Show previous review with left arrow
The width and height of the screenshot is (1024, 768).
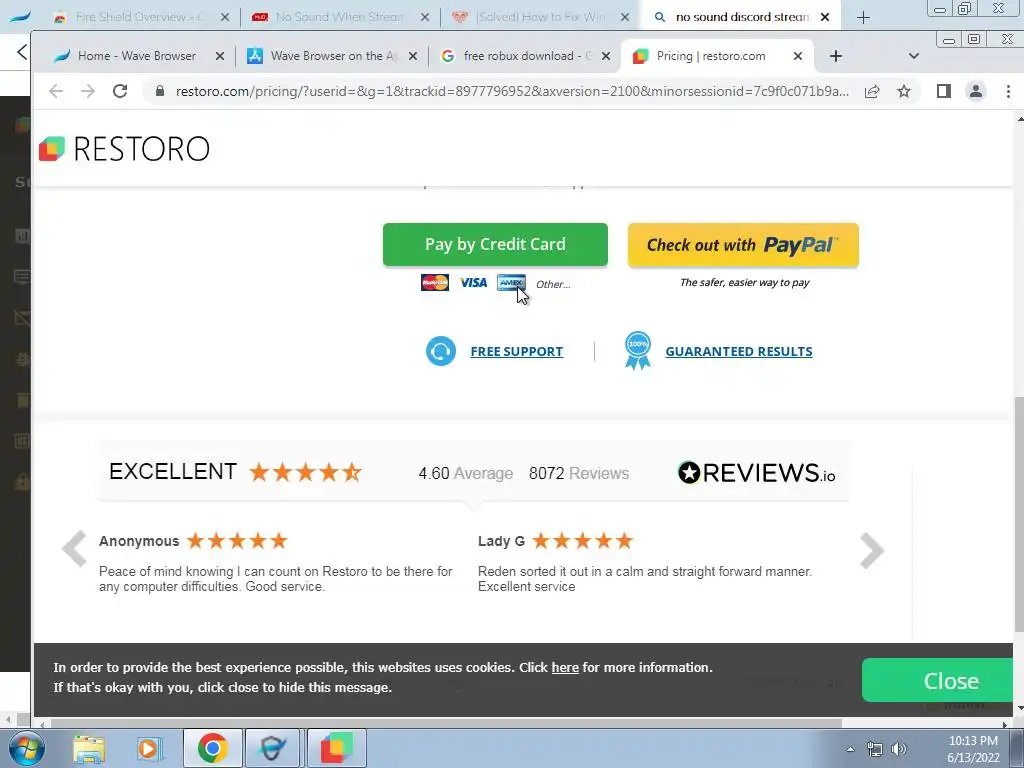click(x=74, y=549)
